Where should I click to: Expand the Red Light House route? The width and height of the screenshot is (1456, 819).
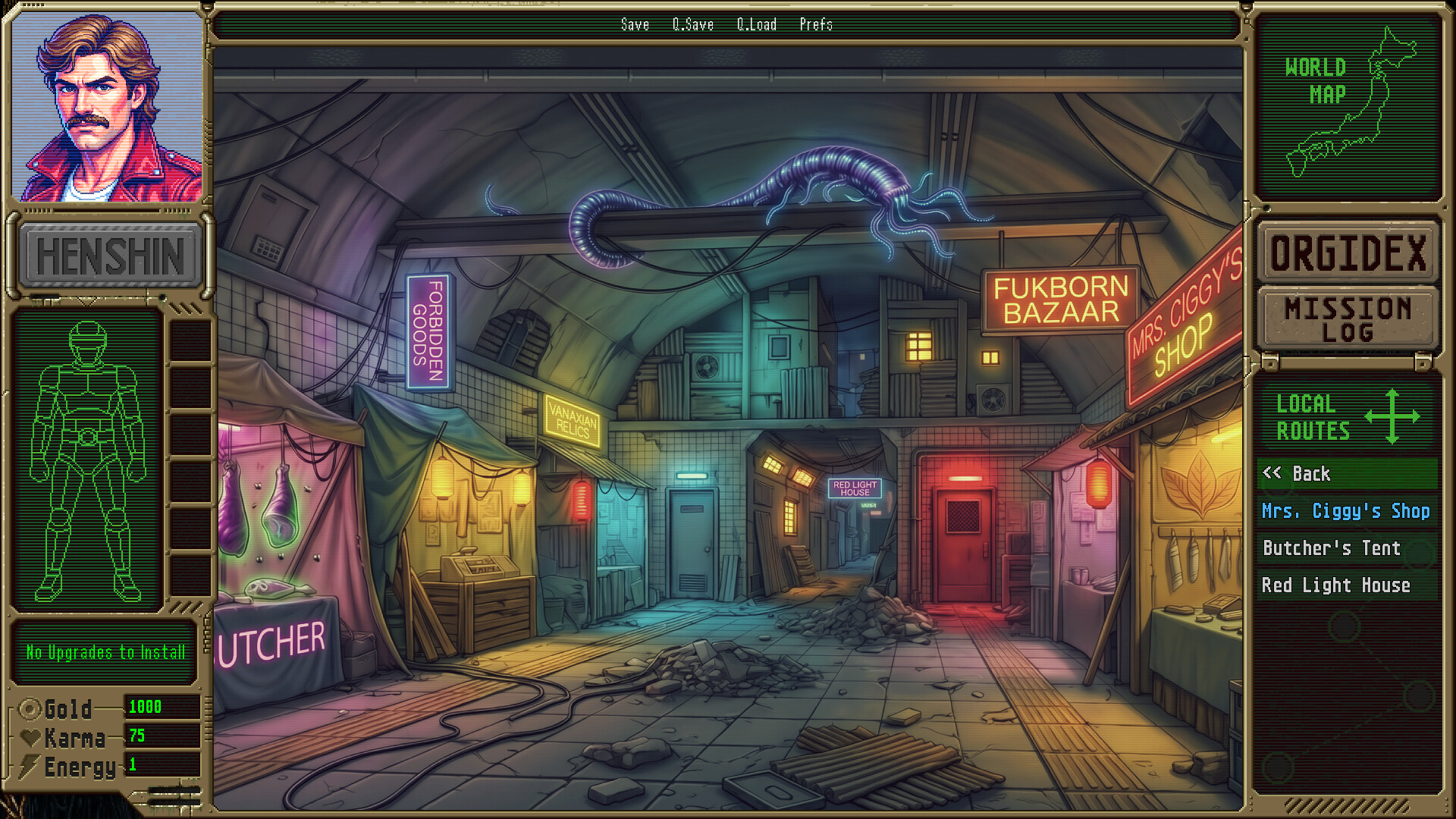pyautogui.click(x=1345, y=585)
